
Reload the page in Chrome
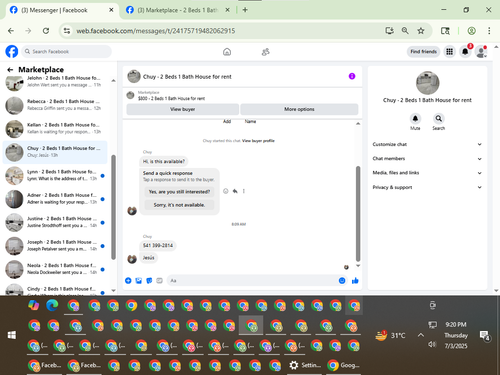click(x=46, y=31)
